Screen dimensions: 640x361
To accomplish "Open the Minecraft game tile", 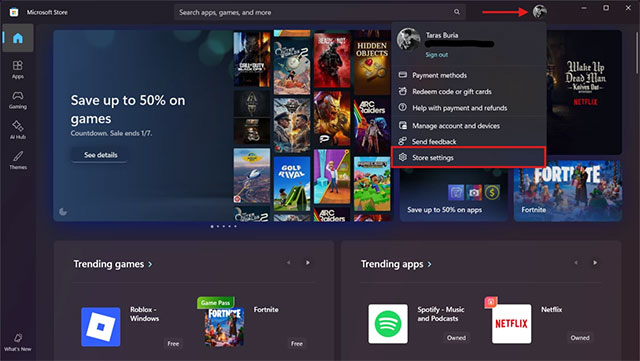I will (372, 183).
